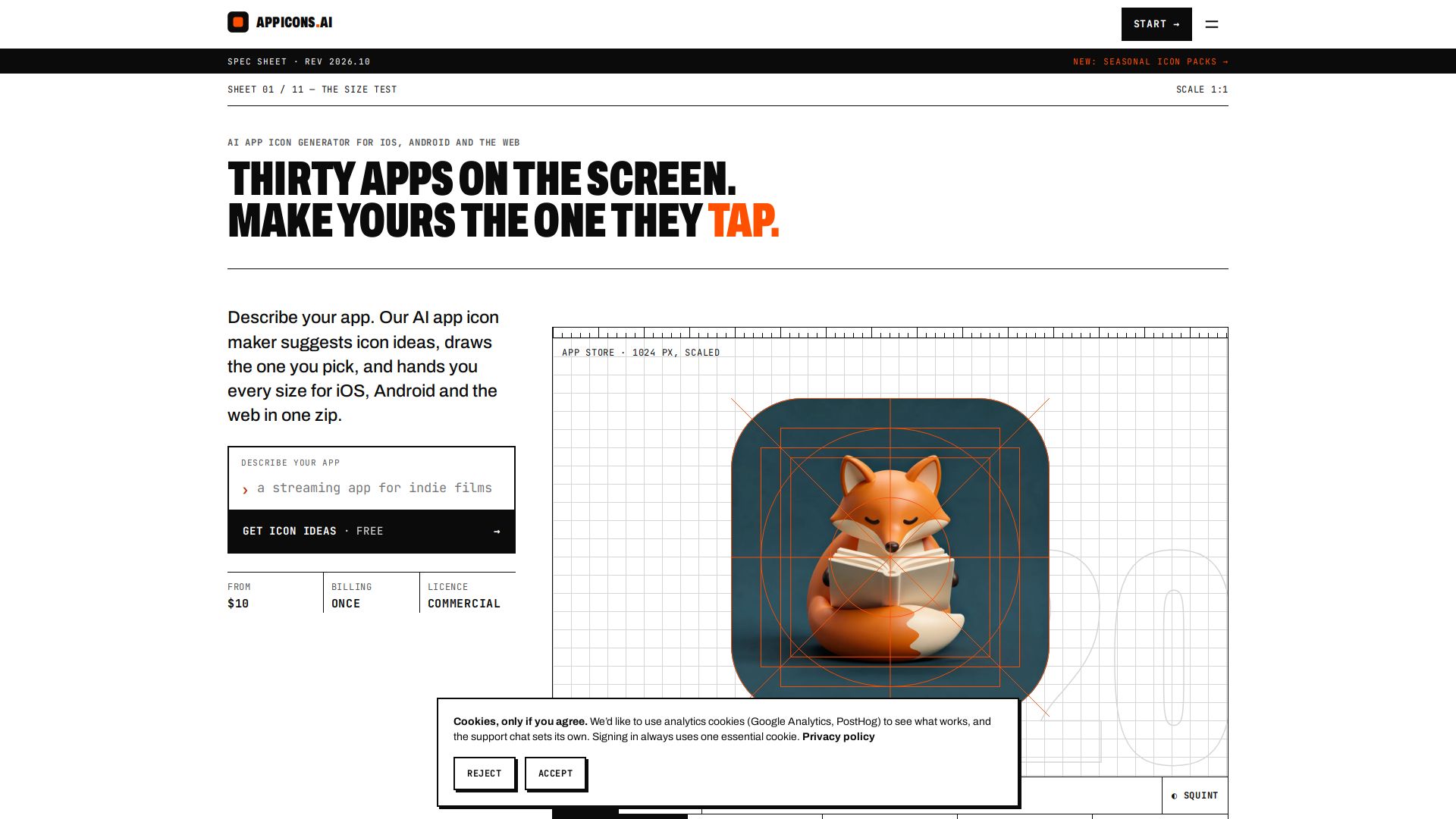Click the $10 price value
The width and height of the screenshot is (1456, 819).
tap(238, 604)
